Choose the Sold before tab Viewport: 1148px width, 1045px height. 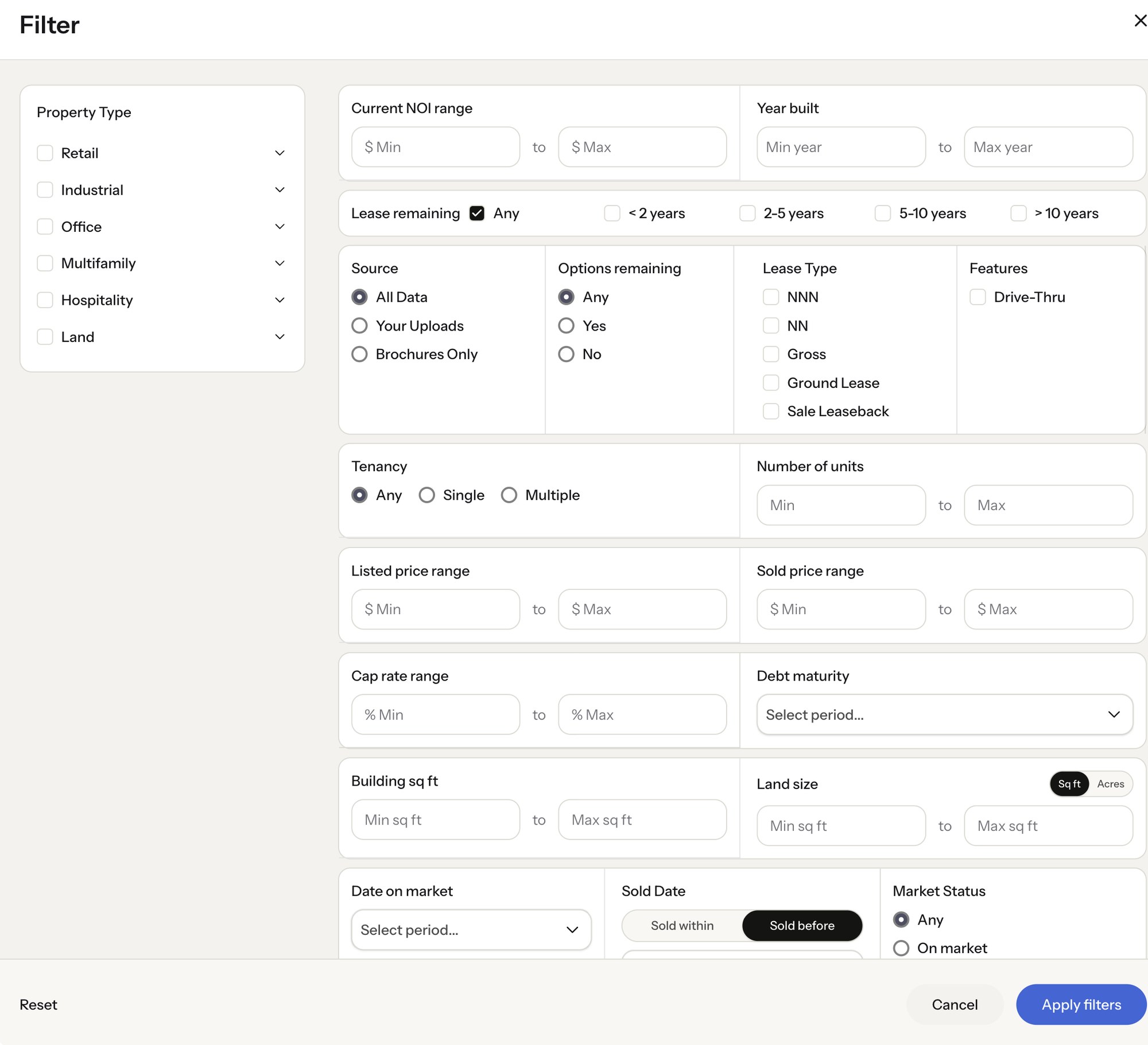pyautogui.click(x=802, y=926)
